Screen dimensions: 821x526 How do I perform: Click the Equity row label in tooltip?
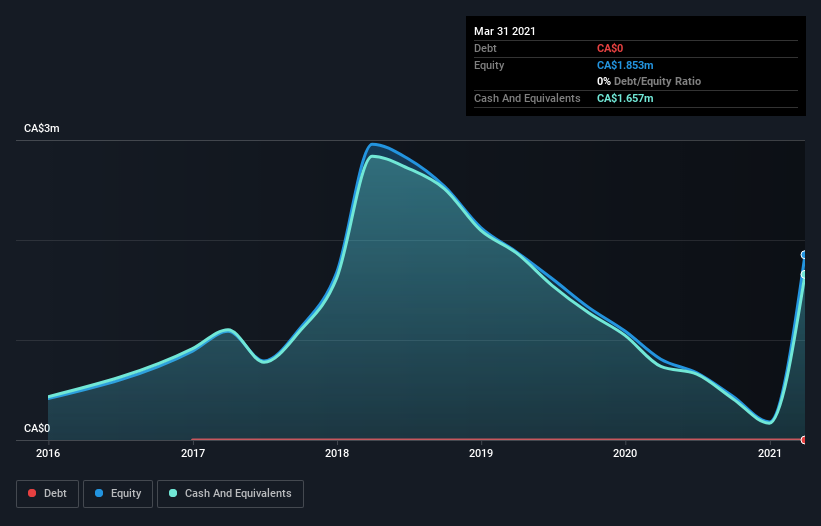point(489,65)
